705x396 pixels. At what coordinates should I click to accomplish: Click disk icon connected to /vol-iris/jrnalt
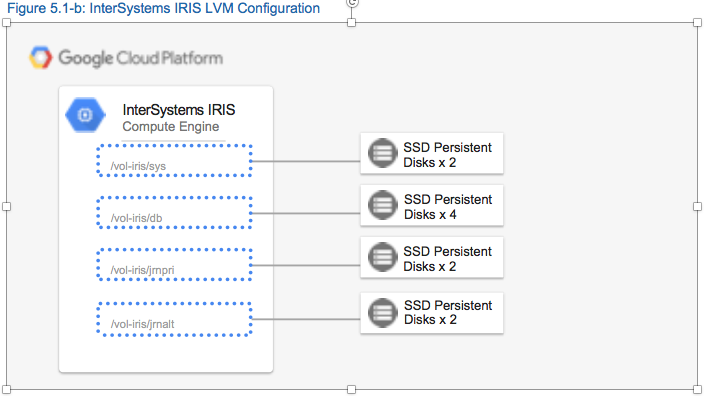(x=383, y=312)
